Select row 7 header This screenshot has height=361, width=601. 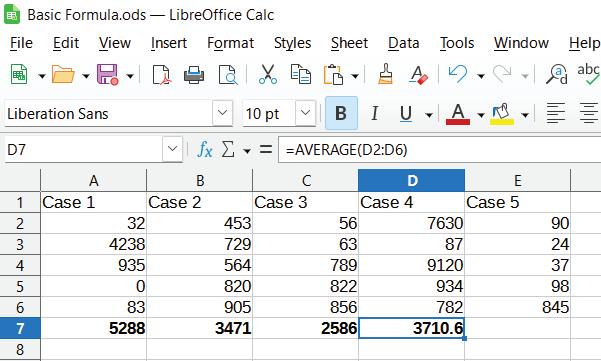(20, 328)
